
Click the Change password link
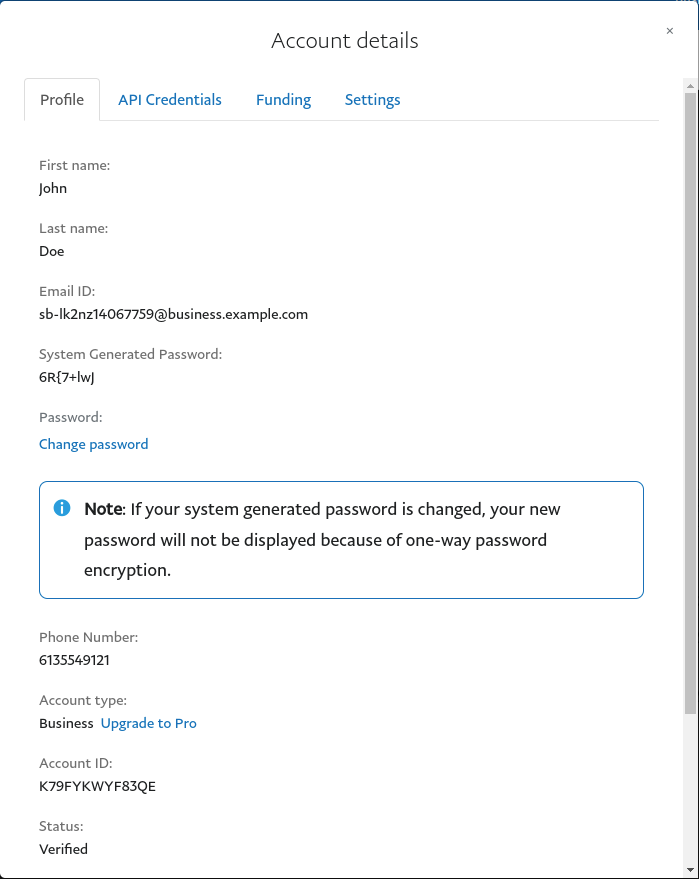pos(93,444)
